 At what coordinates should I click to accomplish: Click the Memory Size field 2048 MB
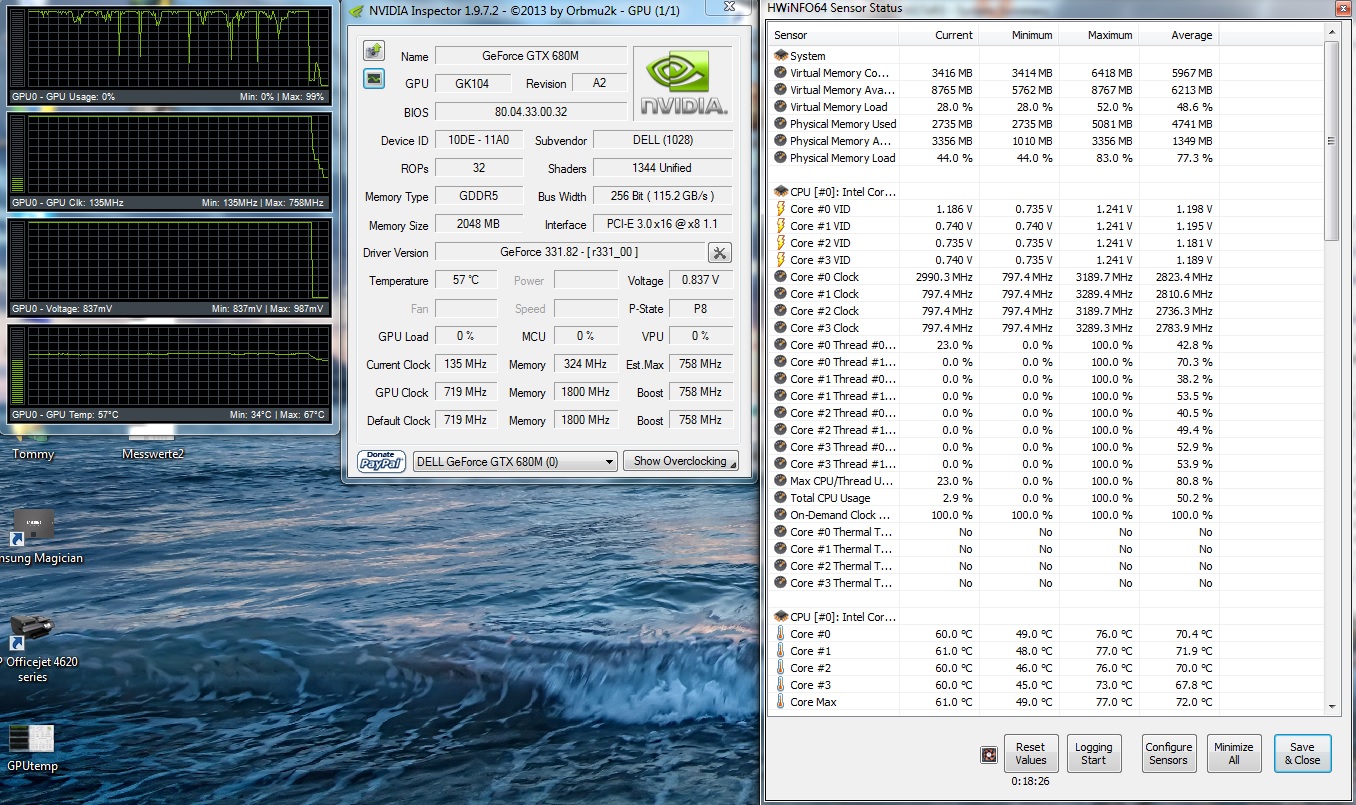click(x=479, y=225)
